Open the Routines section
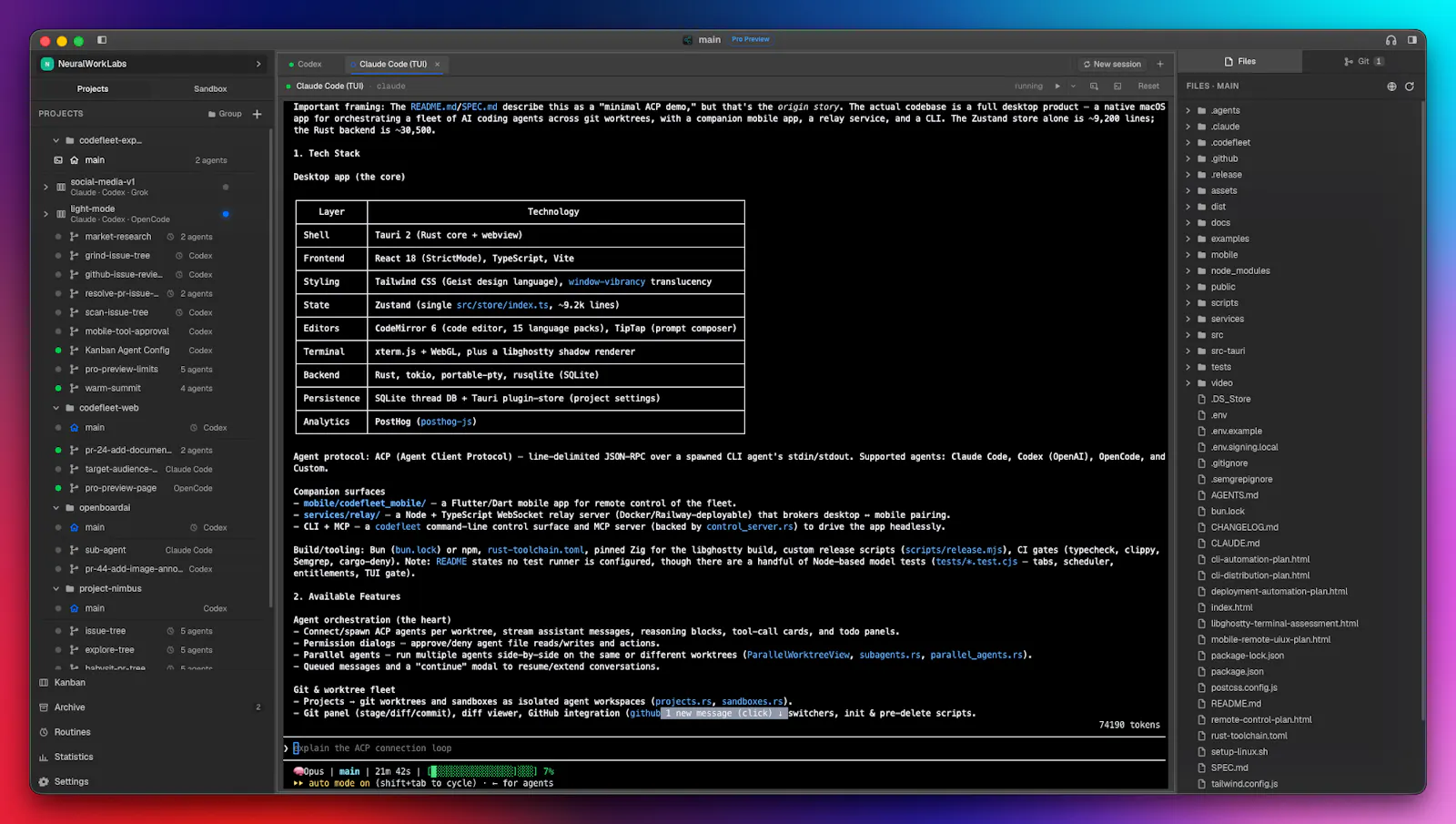 (x=72, y=732)
